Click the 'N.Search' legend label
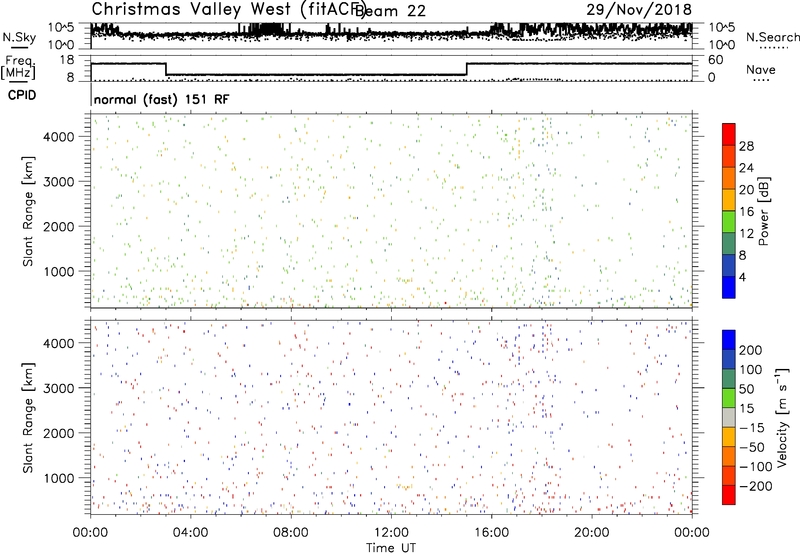800x554 pixels. 773,37
